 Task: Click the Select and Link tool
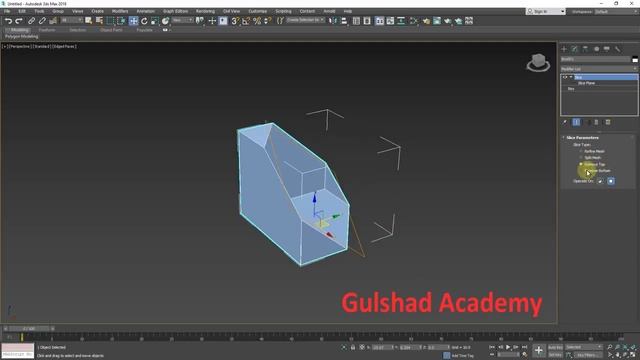click(x=31, y=21)
